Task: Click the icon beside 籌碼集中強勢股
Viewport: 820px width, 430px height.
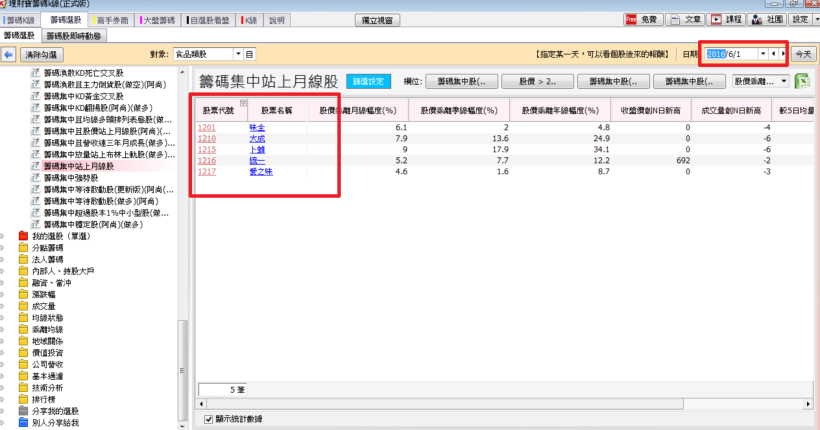Action: tap(36, 178)
